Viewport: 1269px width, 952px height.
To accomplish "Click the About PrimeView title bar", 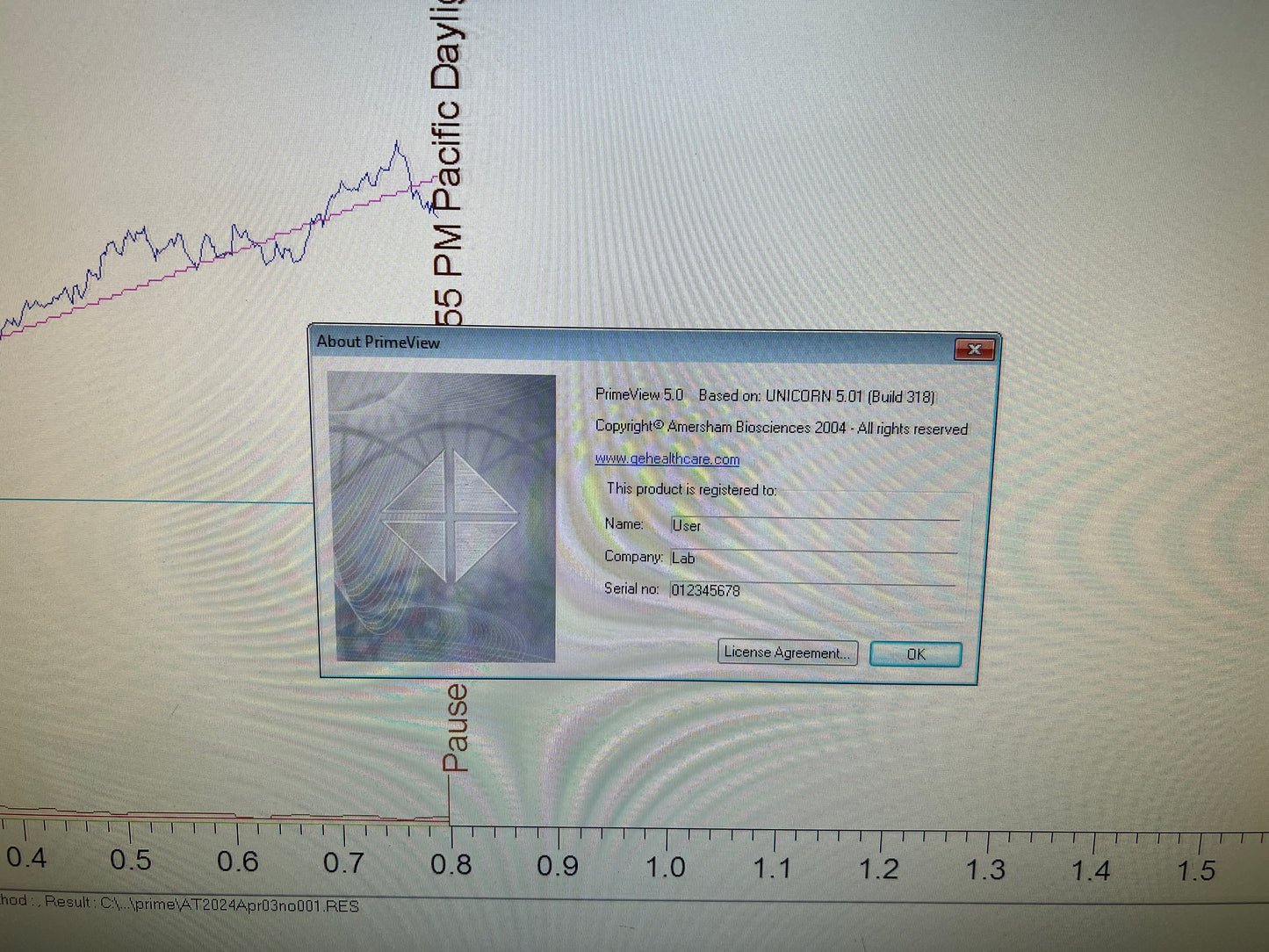I will click(615, 343).
